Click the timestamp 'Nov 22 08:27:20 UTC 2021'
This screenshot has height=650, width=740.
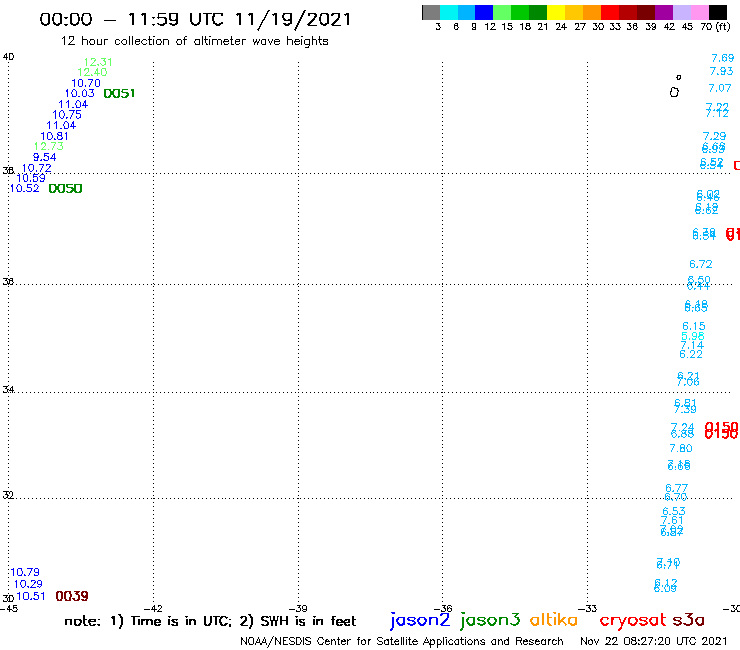point(654,642)
